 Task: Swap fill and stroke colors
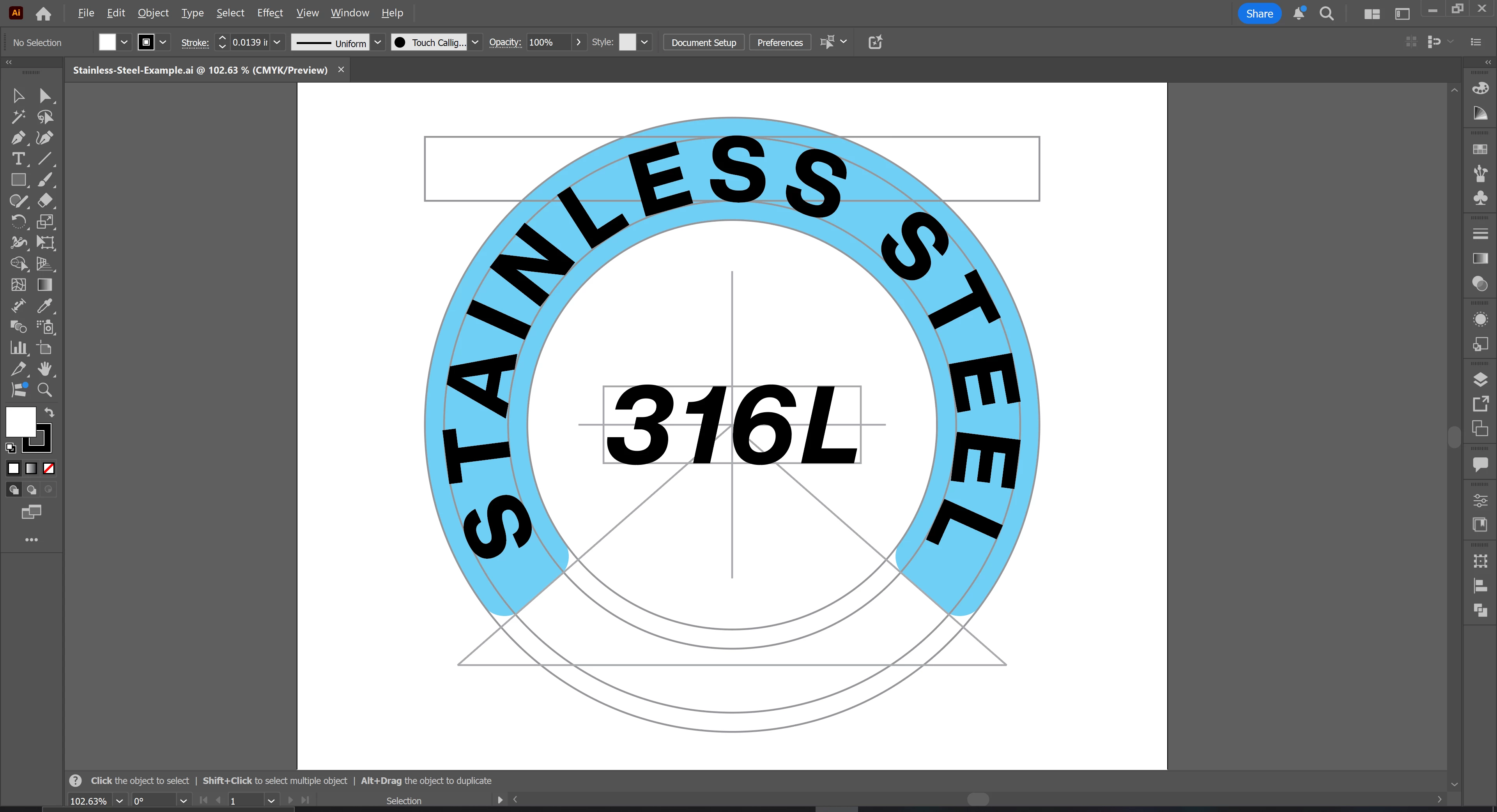click(50, 412)
